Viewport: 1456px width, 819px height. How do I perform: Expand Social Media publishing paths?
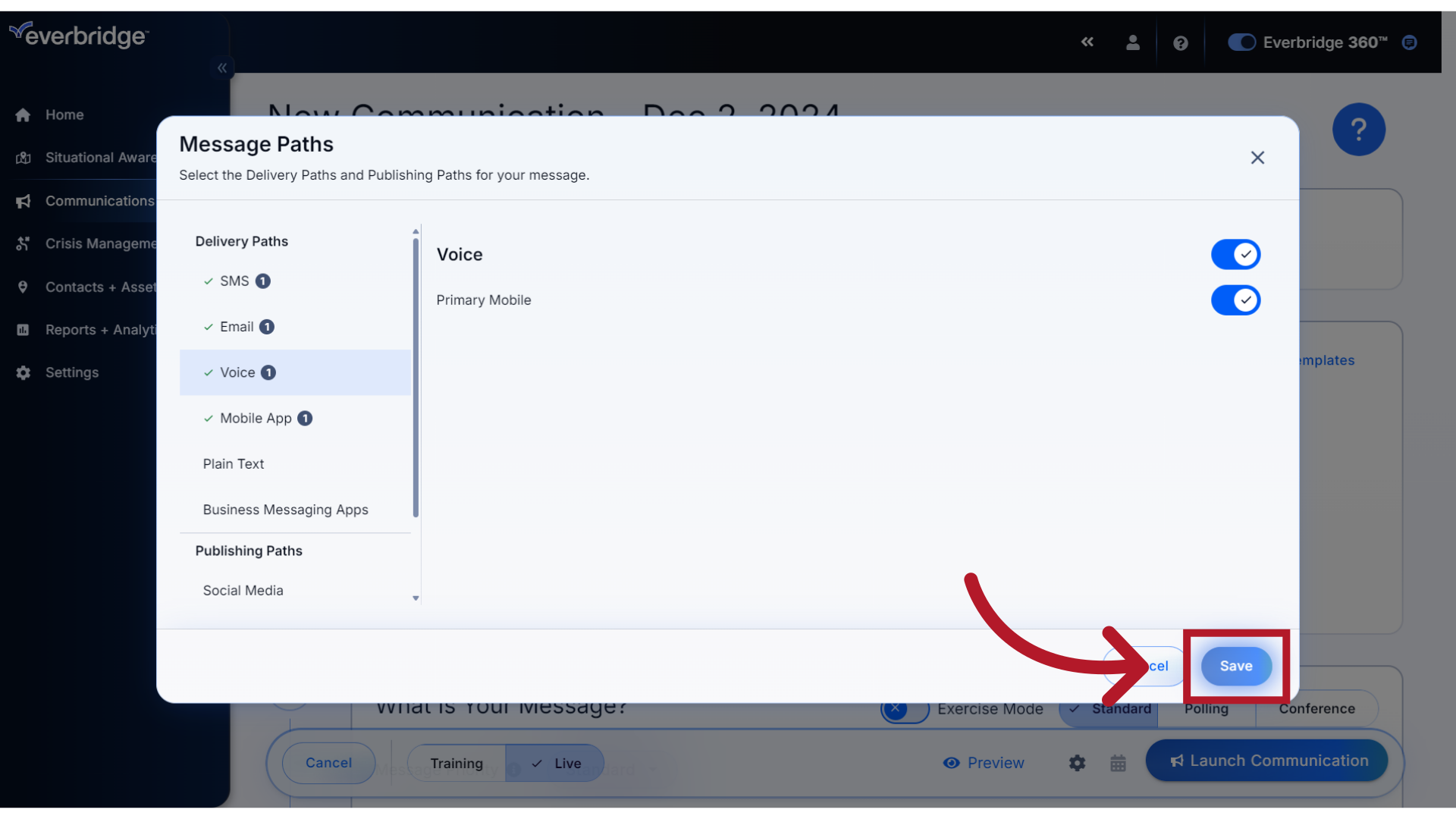[x=243, y=590]
